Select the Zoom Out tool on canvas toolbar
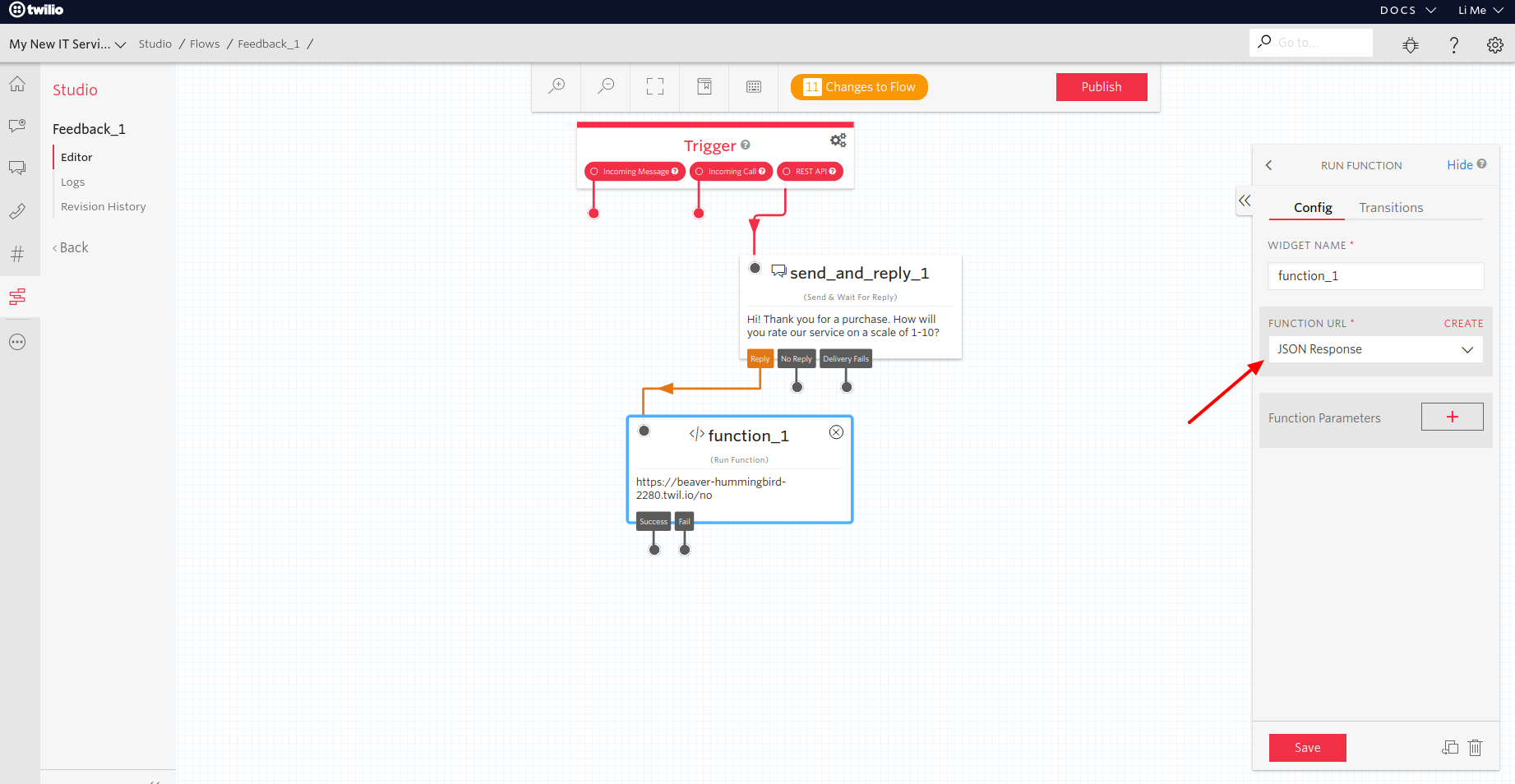The width and height of the screenshot is (1515, 784). point(606,85)
